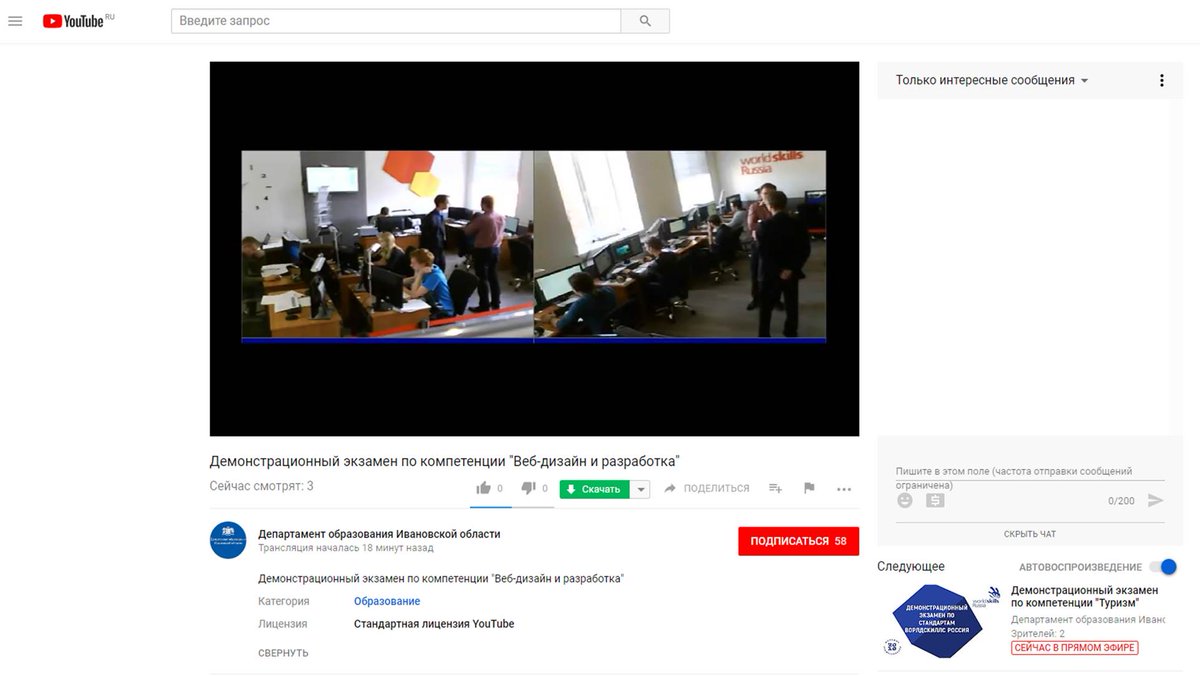Viewport: 1200px width, 676px height.
Task: Click the green Скачать download button
Action: tap(594, 489)
